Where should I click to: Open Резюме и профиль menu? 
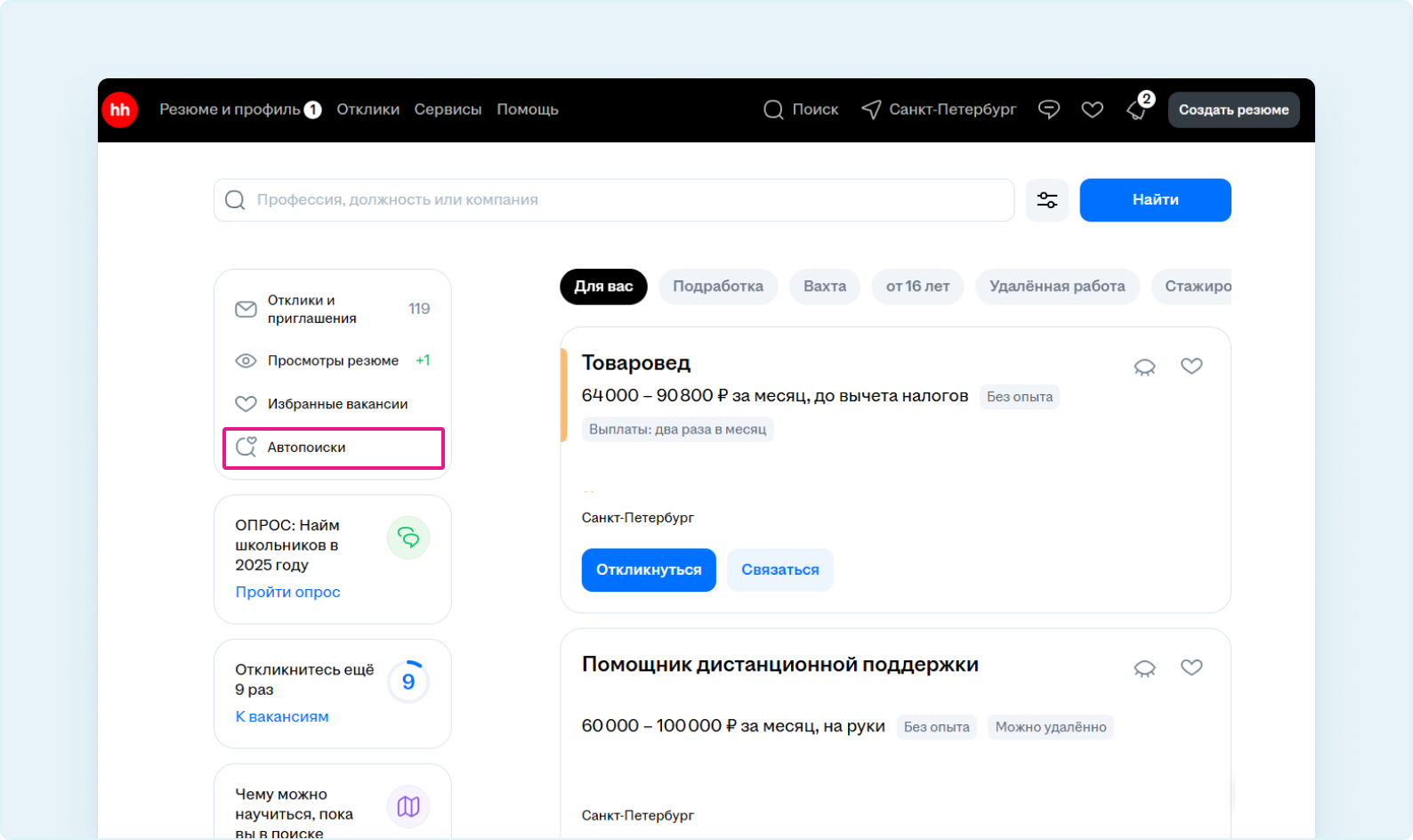click(x=230, y=109)
